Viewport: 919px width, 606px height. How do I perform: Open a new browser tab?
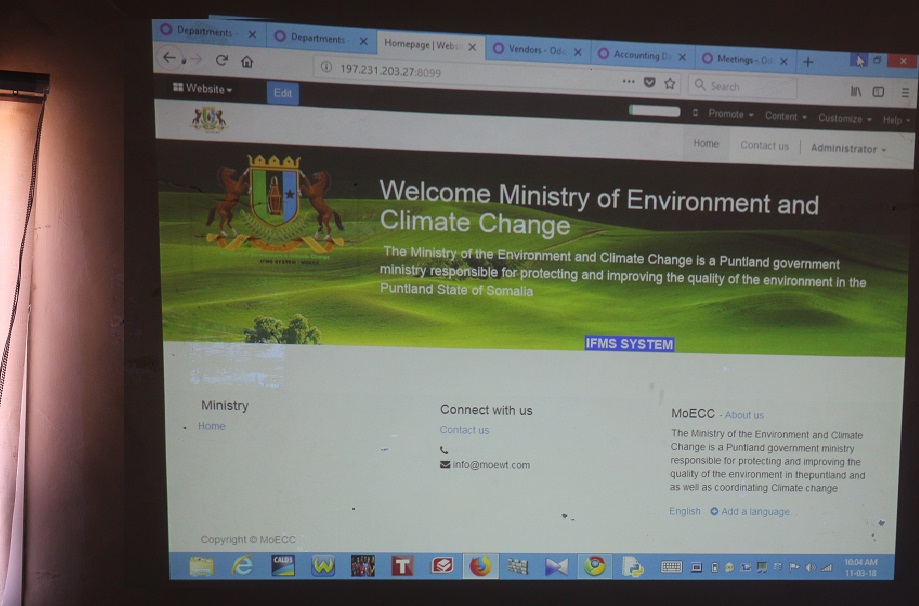[x=808, y=62]
